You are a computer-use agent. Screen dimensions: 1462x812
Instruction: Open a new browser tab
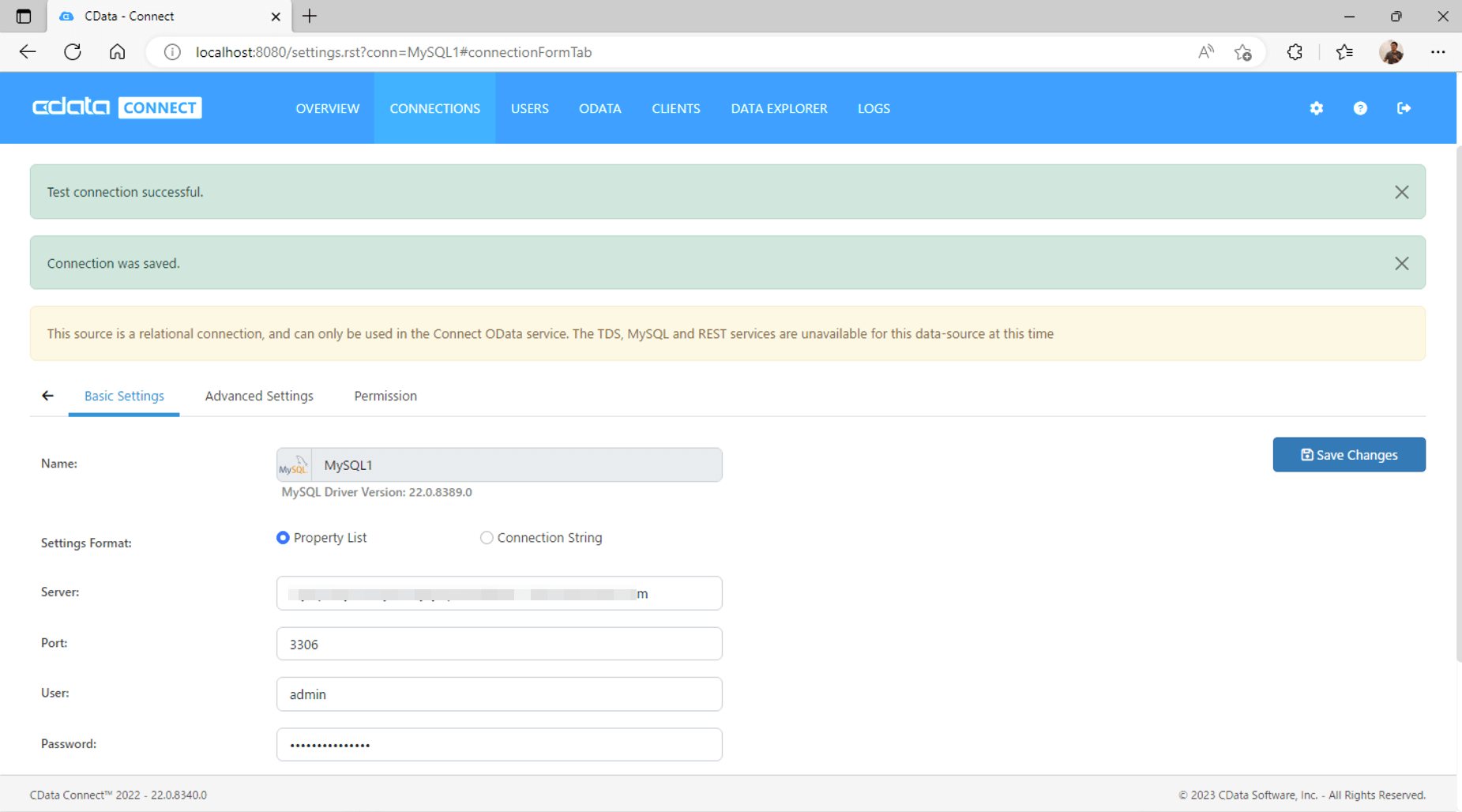310,16
